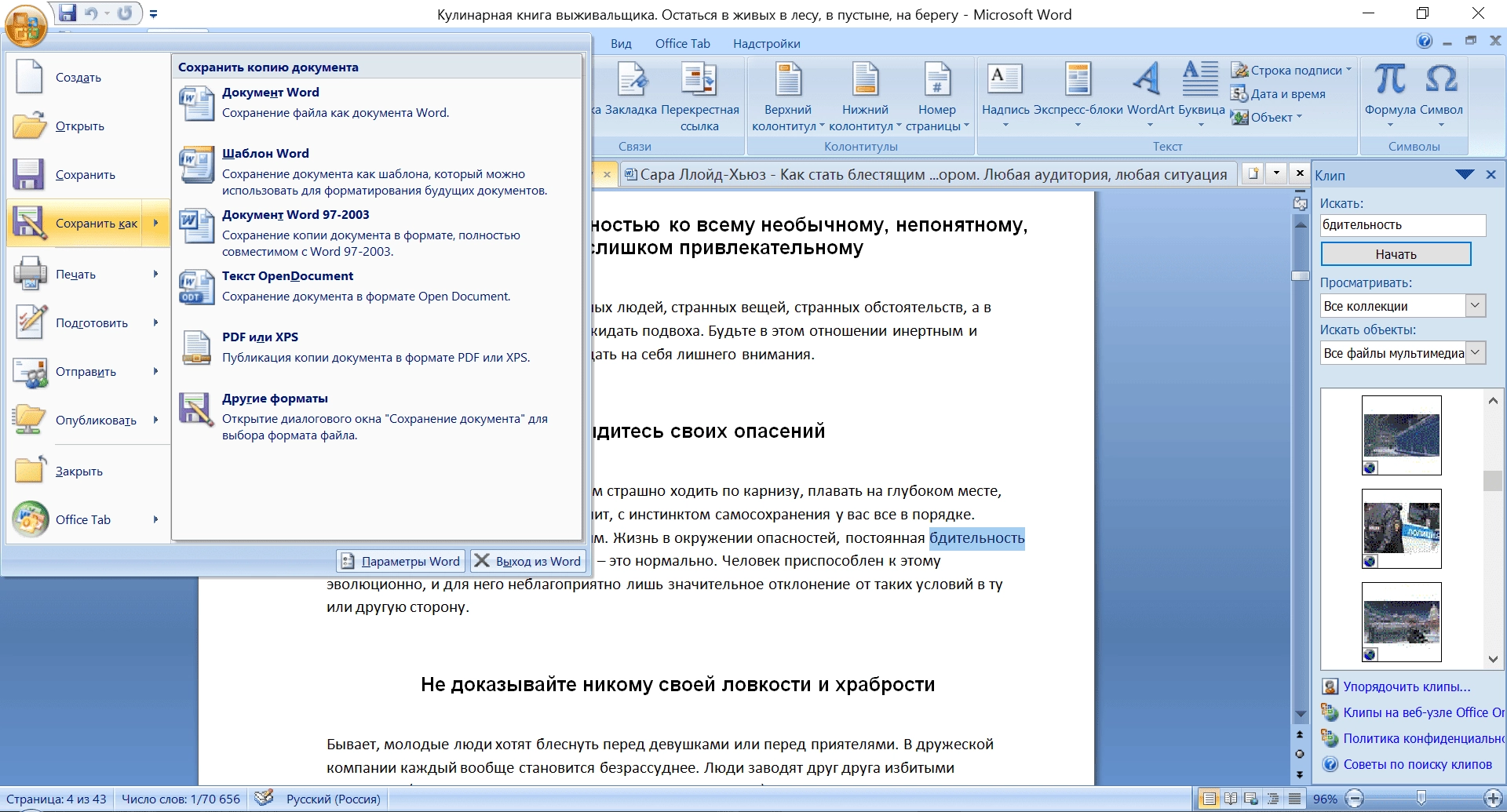
Task: Select the Сара Ллойд-Хьюз document tab
Action: (x=929, y=174)
